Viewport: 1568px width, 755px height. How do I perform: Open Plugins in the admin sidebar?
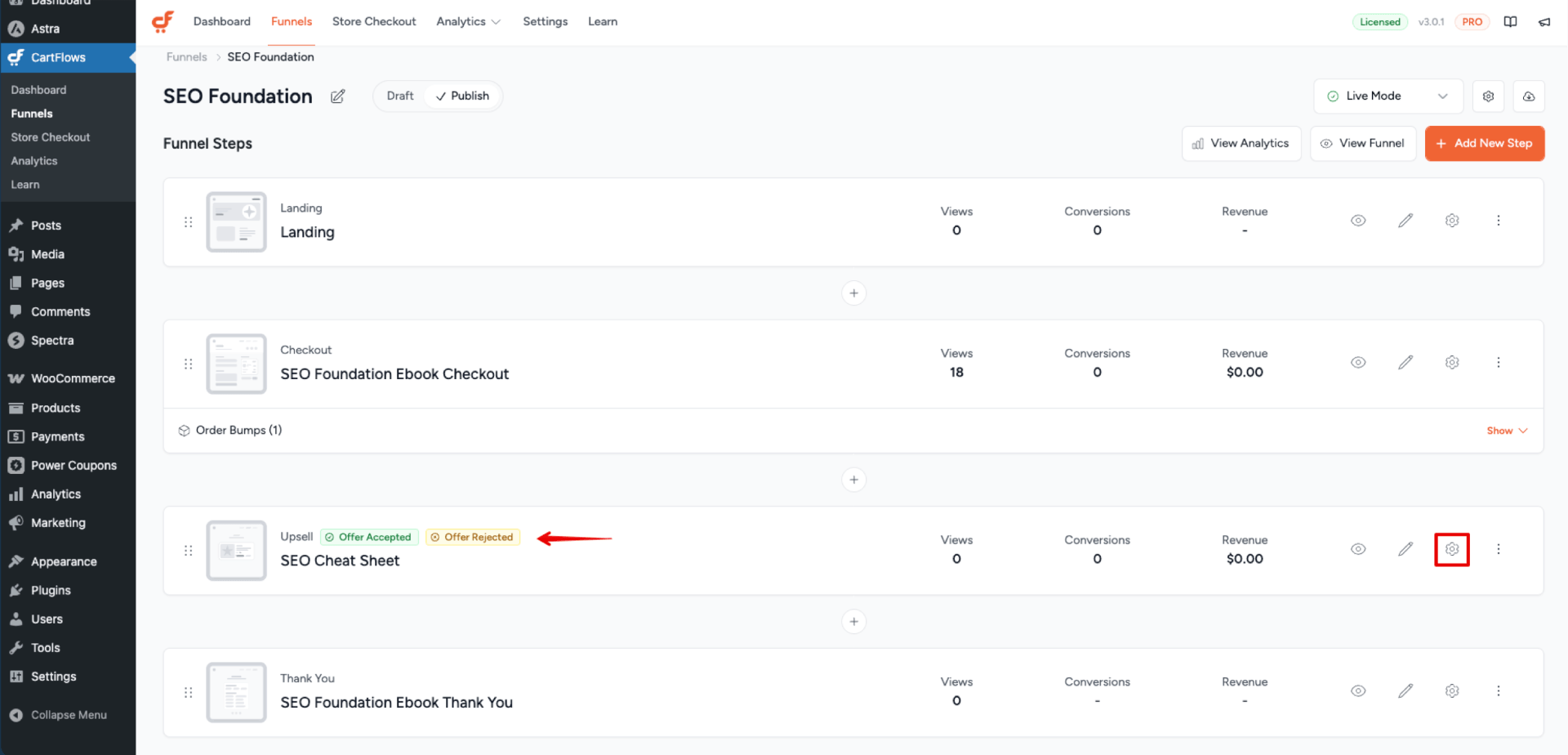tap(68, 591)
